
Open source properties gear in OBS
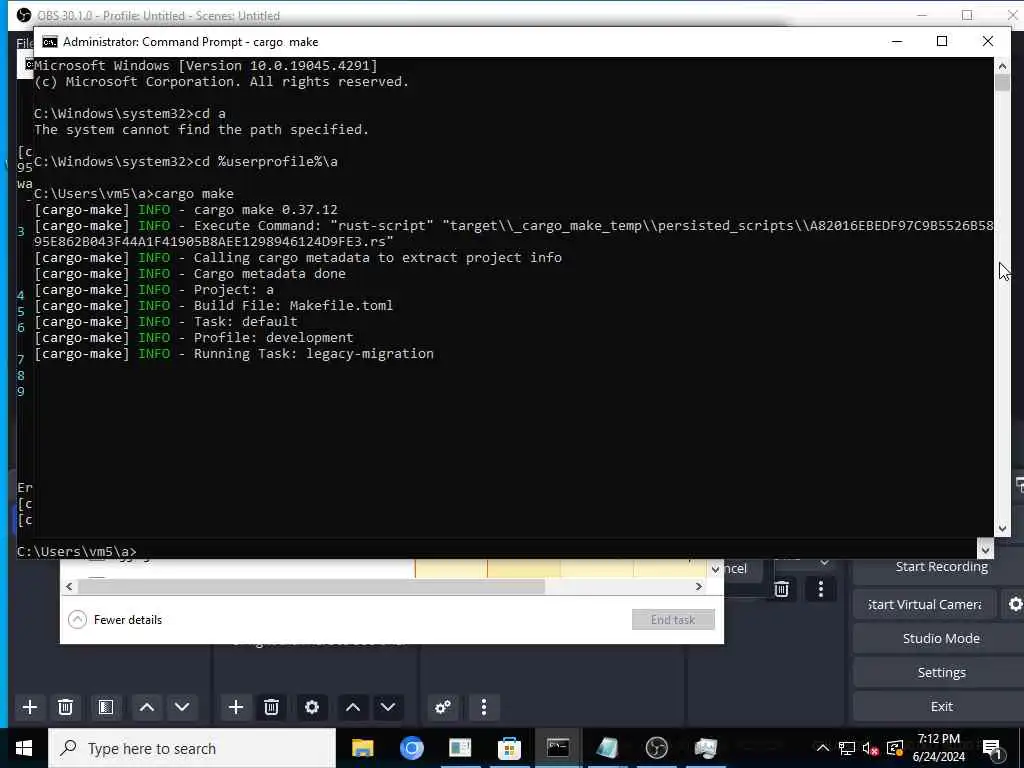(312, 707)
